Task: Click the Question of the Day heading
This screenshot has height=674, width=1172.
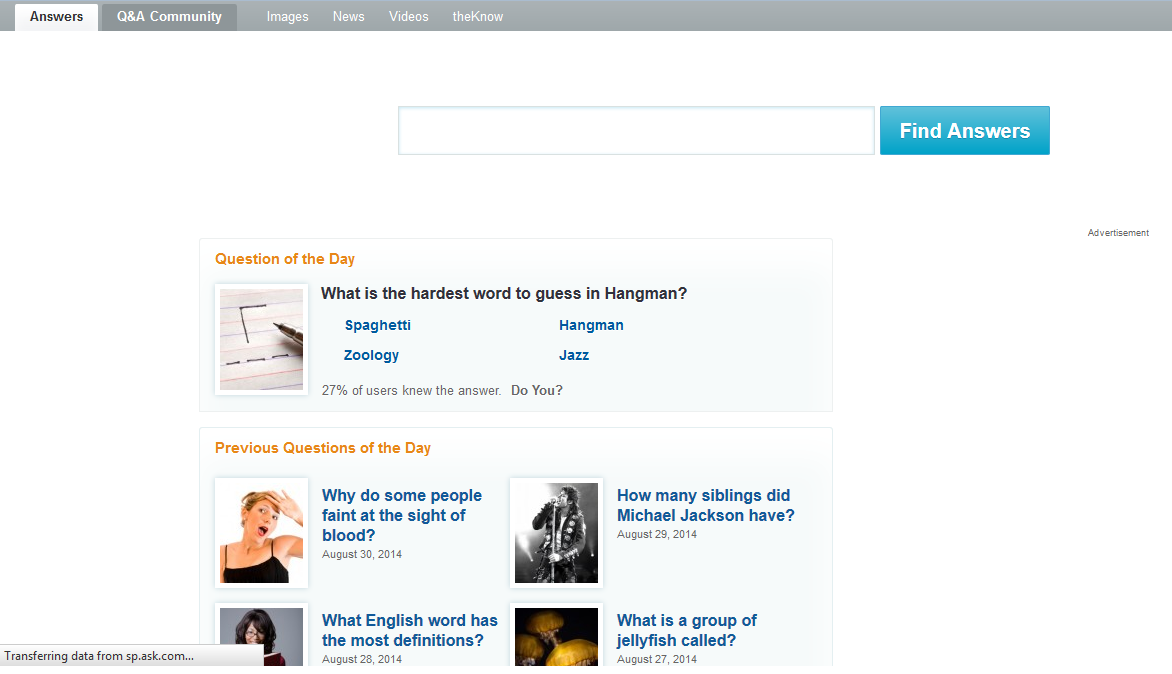Action: [x=285, y=259]
